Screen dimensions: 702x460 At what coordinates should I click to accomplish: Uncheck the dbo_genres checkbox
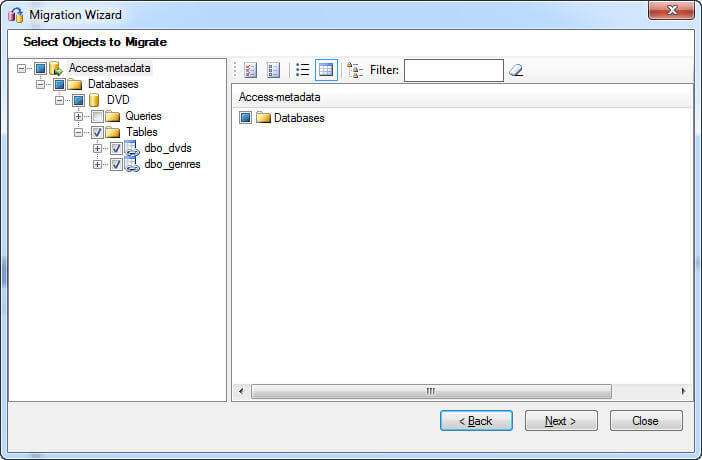click(x=116, y=164)
